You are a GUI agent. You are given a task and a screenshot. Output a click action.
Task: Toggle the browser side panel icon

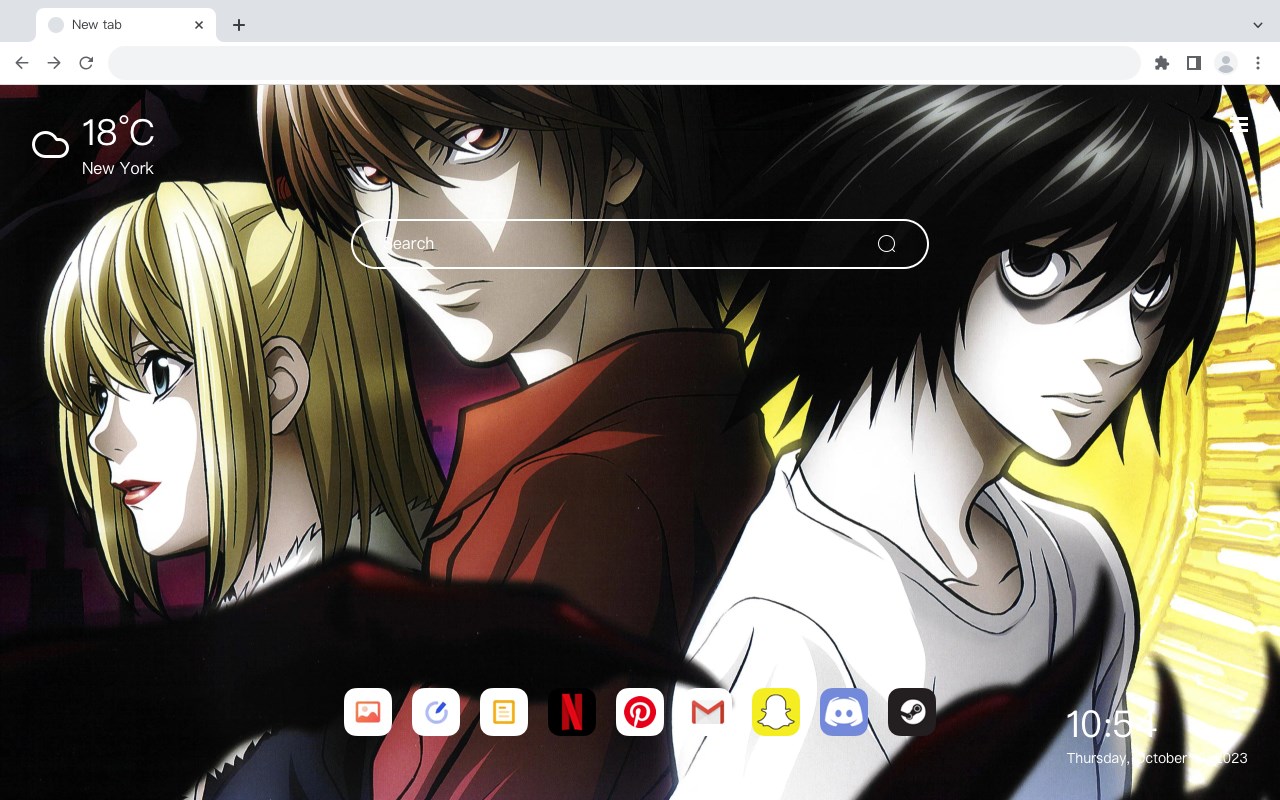point(1193,63)
